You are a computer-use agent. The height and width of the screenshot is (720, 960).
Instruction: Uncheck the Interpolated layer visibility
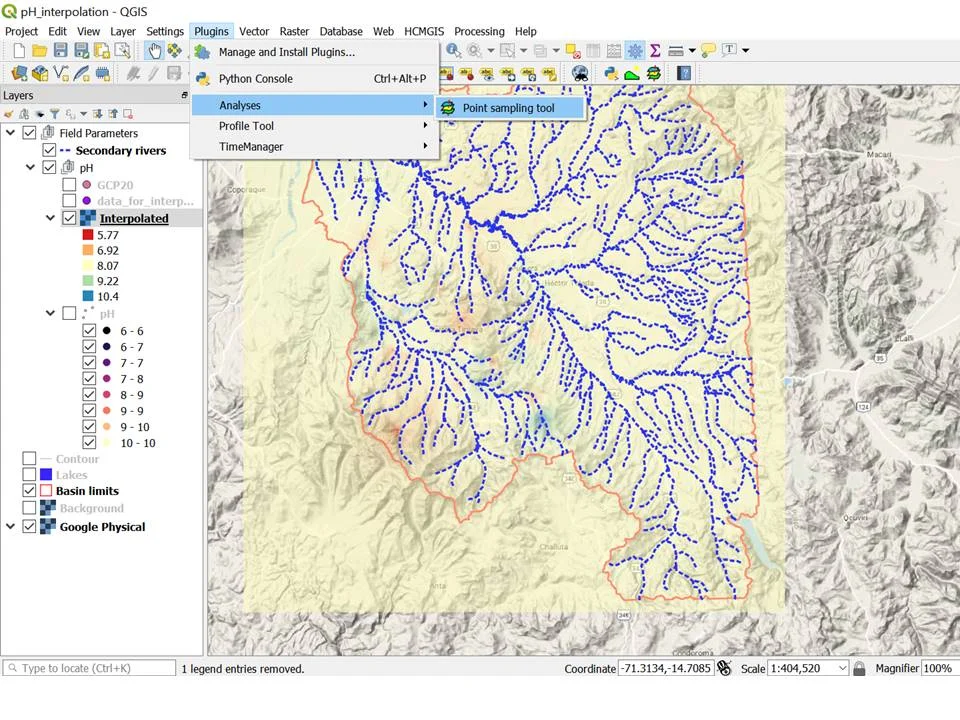(x=69, y=218)
